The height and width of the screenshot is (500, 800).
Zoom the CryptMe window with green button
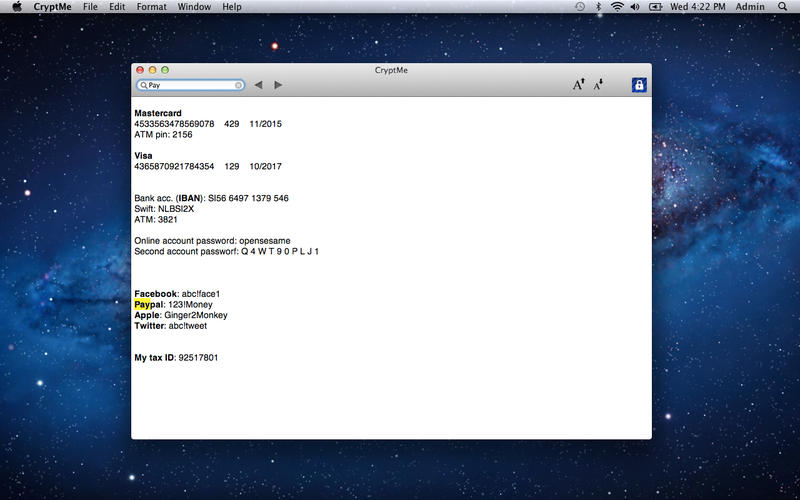[x=165, y=70]
